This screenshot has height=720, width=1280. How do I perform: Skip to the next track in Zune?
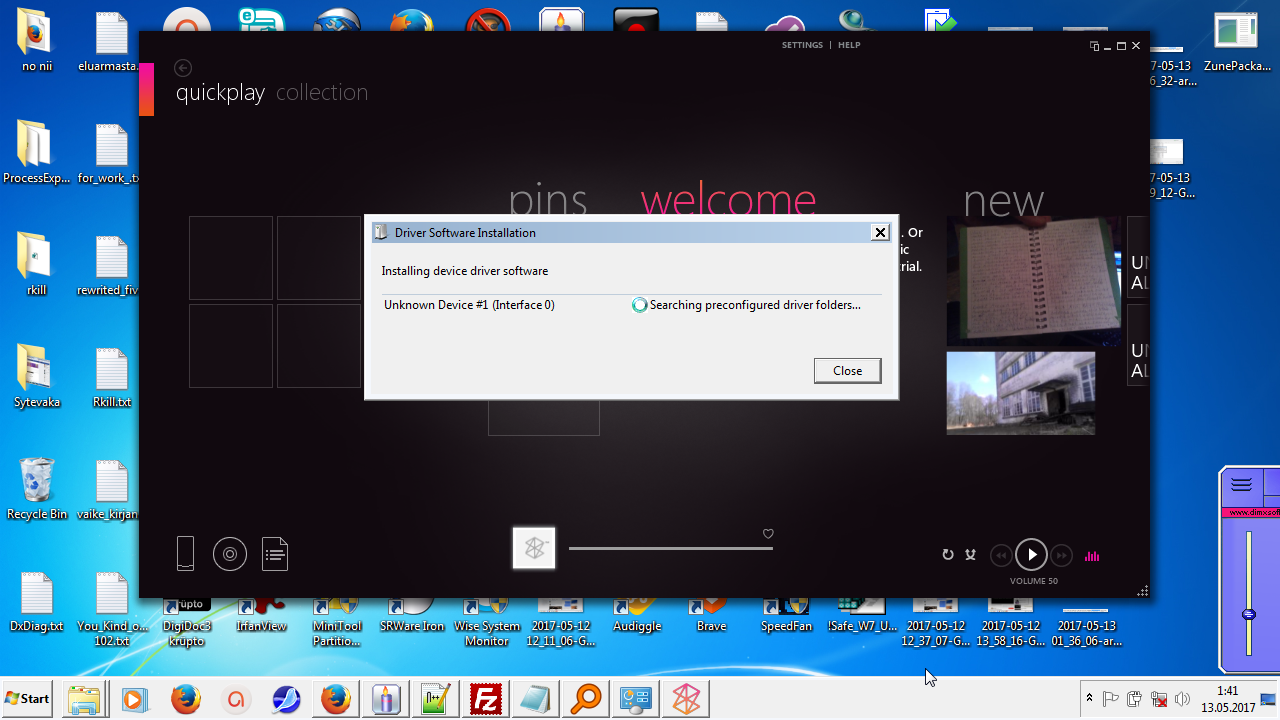(1062, 555)
